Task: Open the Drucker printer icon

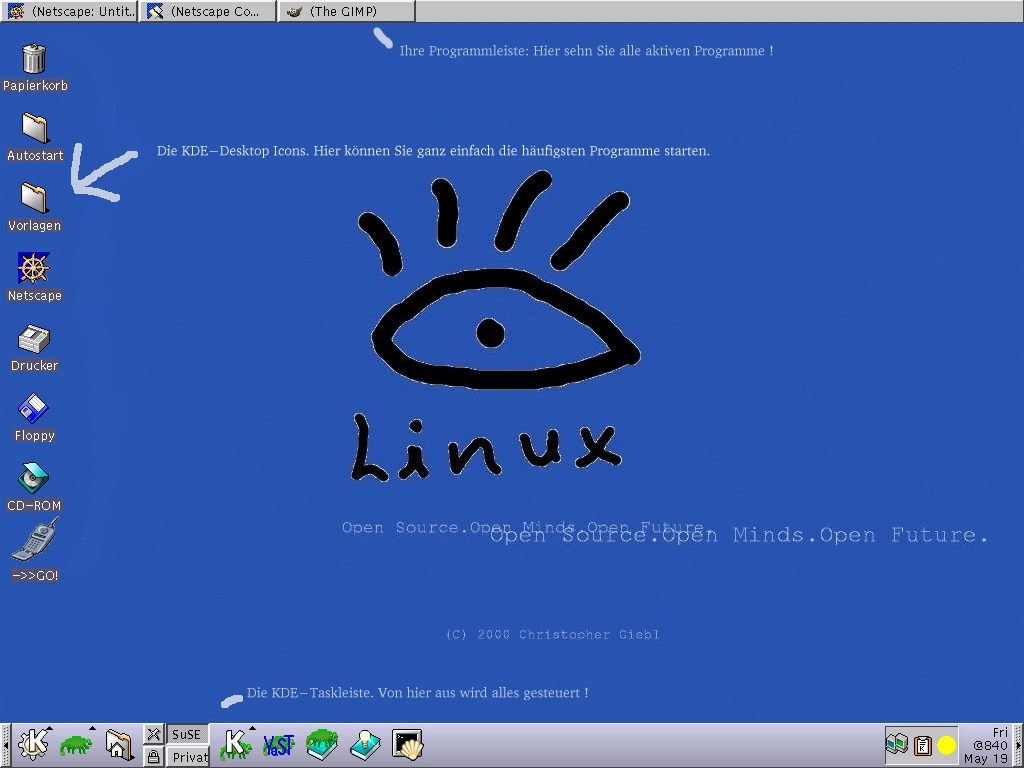Action: (x=34, y=338)
